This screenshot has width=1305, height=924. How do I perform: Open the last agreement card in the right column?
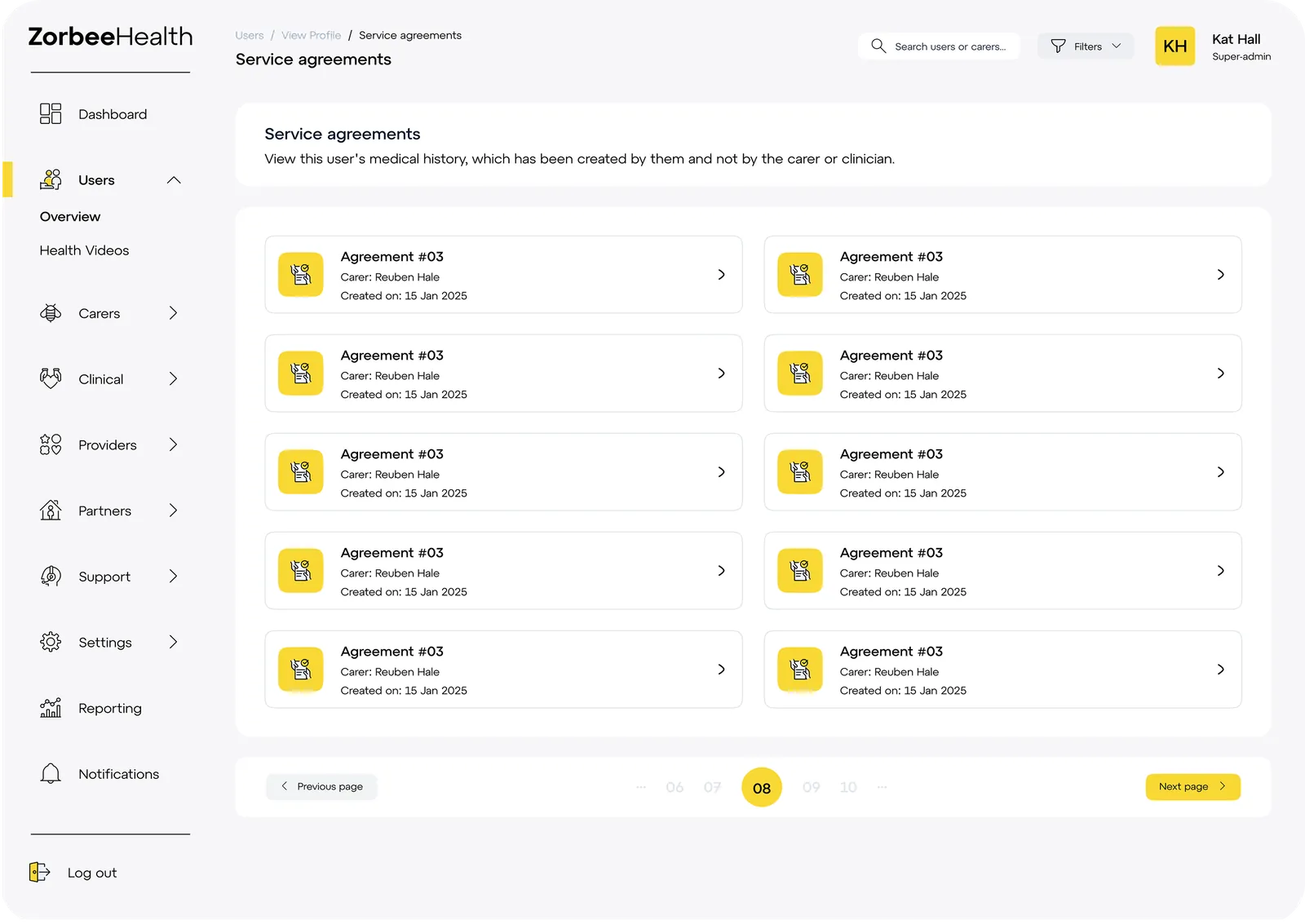(1002, 670)
